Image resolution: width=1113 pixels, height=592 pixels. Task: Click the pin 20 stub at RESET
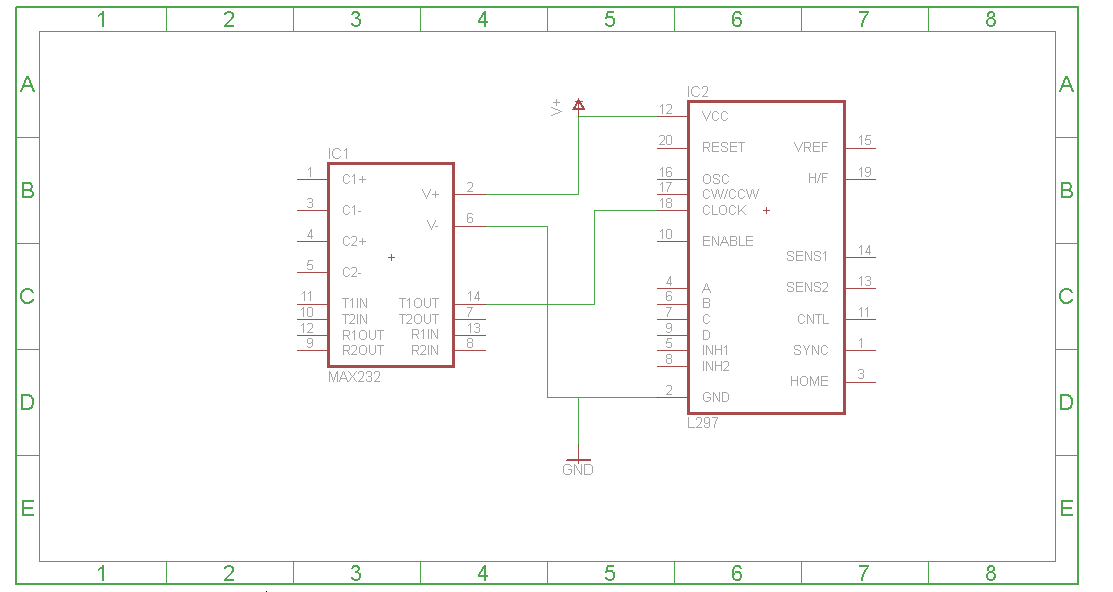[673, 148]
